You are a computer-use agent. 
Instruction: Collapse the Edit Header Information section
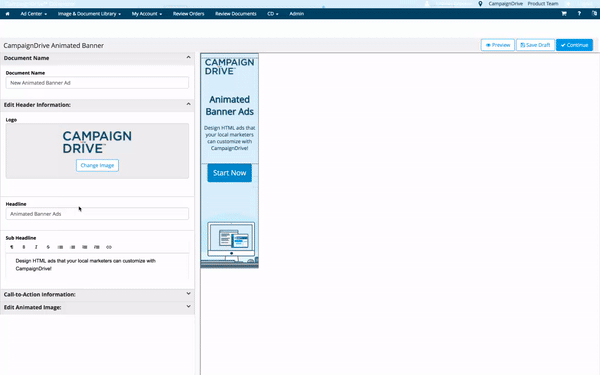[x=188, y=104]
